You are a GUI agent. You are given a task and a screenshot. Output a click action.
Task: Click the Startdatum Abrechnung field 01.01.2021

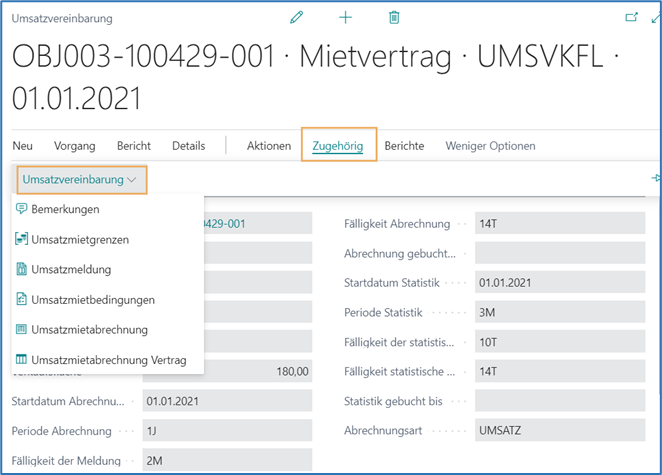click(x=227, y=401)
